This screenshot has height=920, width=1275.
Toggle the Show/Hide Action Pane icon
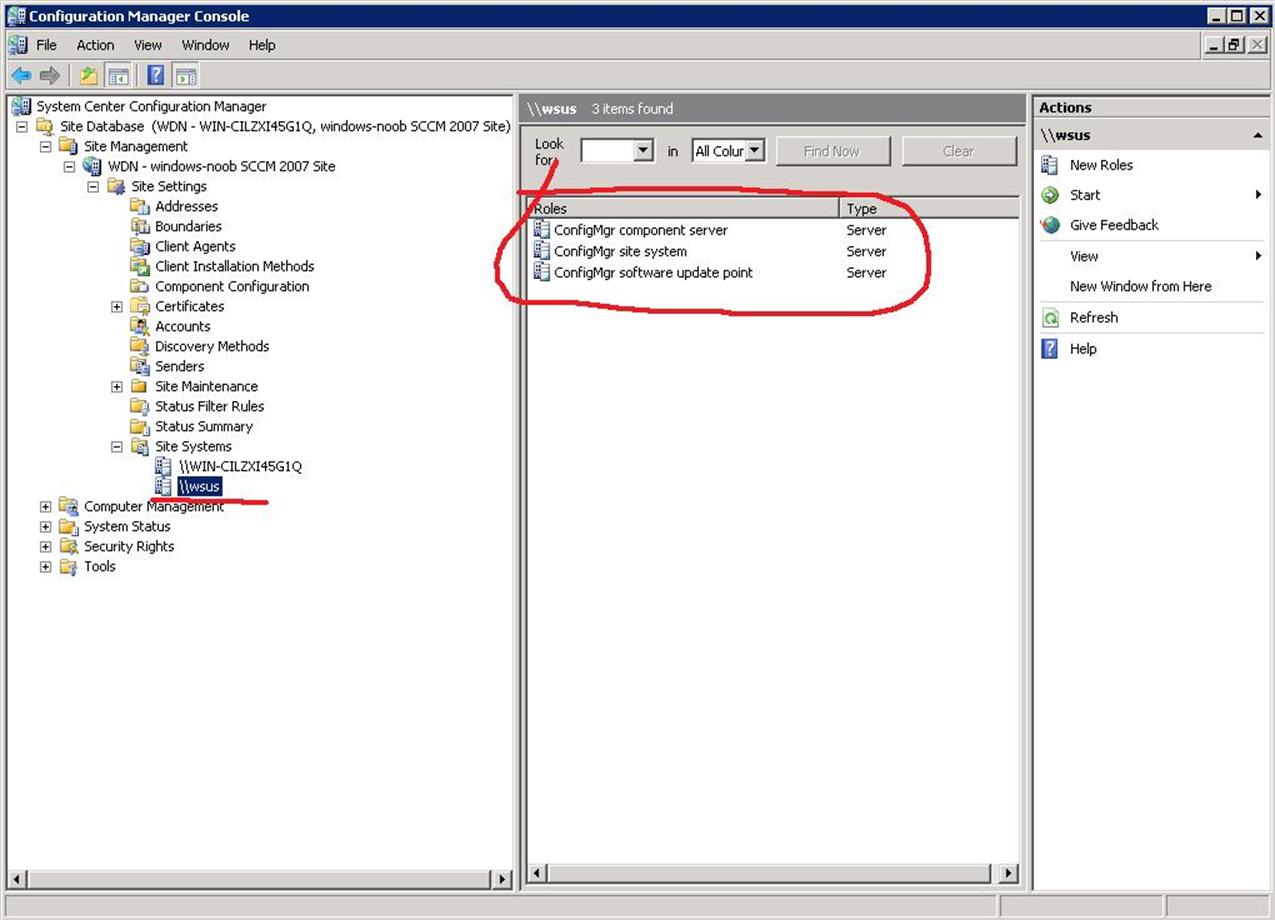click(x=185, y=75)
